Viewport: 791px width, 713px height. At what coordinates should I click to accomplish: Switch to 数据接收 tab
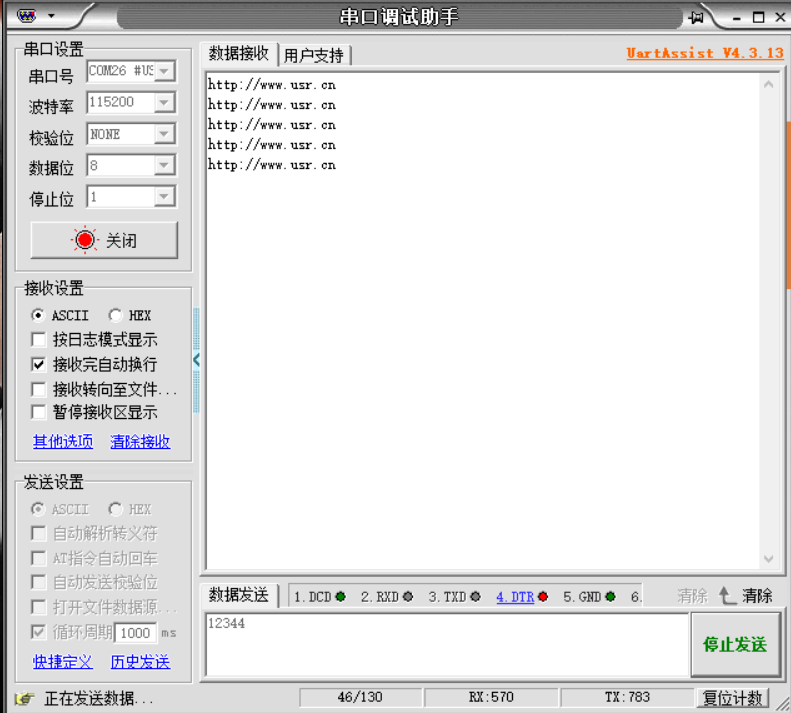(239, 53)
